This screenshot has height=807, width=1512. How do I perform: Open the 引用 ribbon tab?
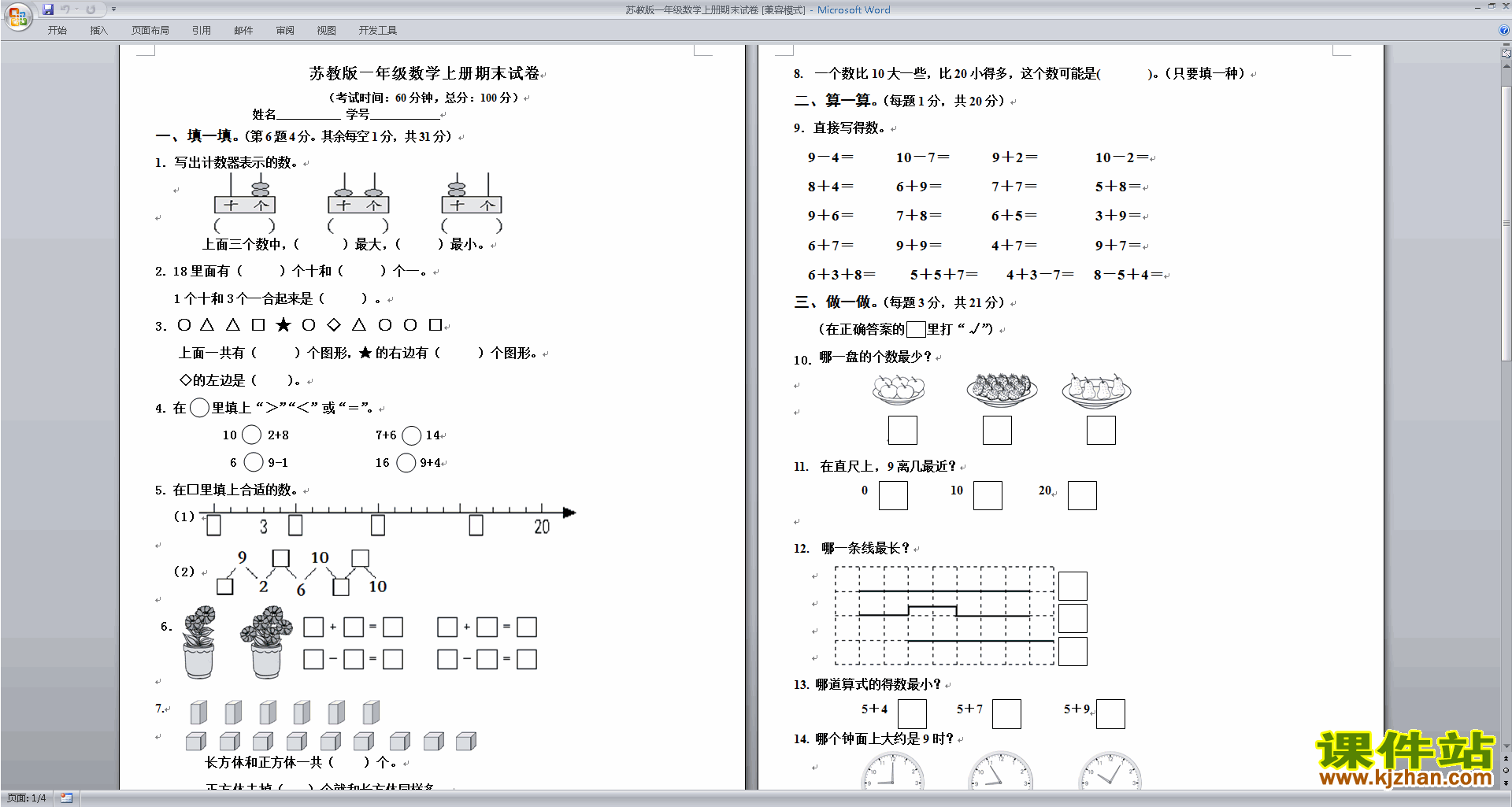(x=202, y=31)
